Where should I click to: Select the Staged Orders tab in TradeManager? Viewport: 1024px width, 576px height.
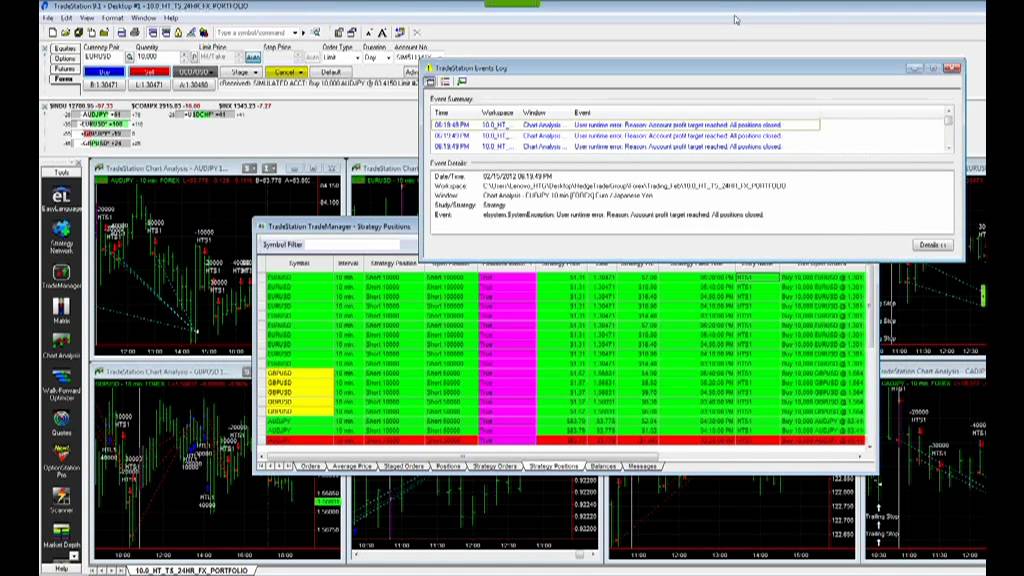coord(404,466)
